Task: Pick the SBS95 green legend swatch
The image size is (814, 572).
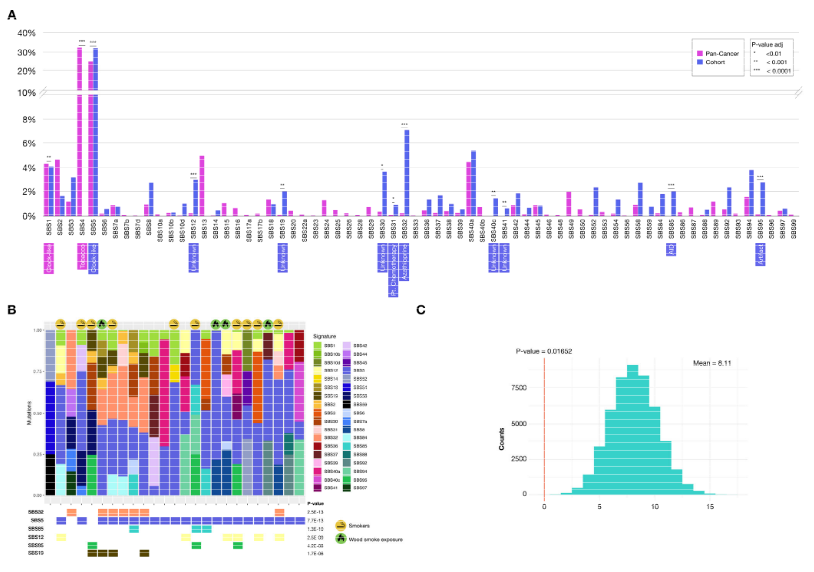Action: point(347,480)
